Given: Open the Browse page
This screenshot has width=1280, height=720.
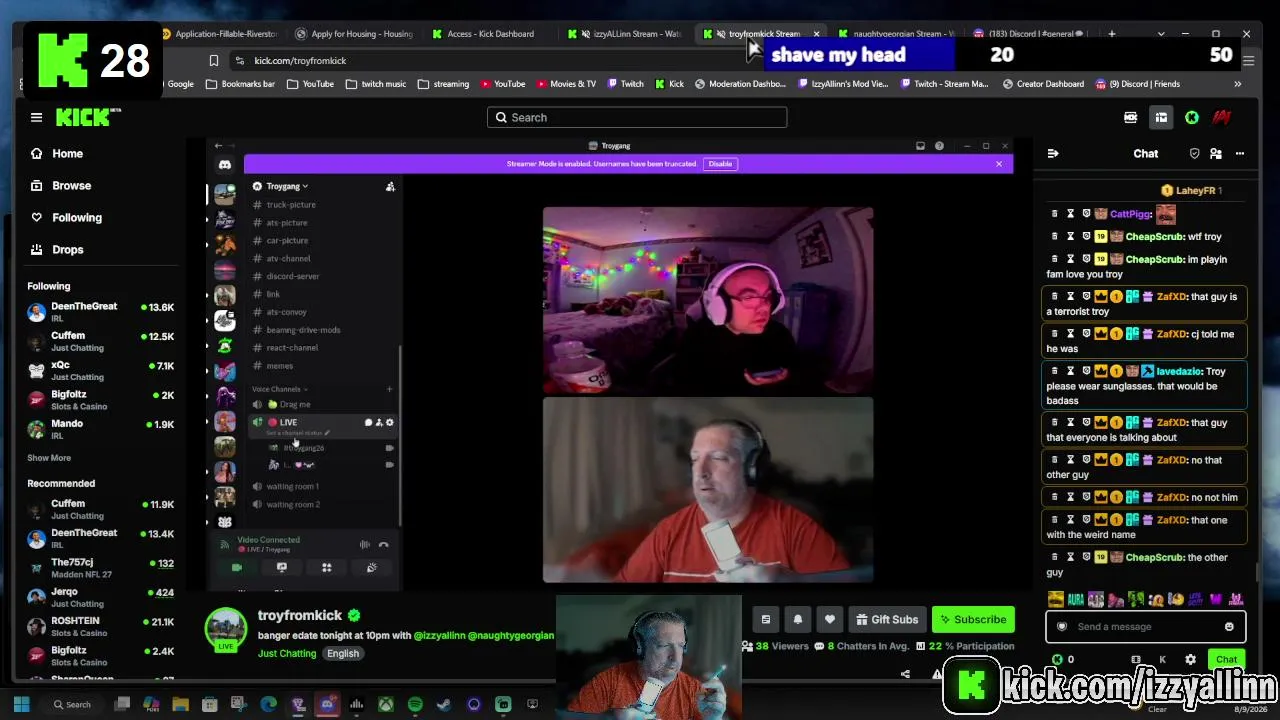Looking at the screenshot, I should pos(61,185).
